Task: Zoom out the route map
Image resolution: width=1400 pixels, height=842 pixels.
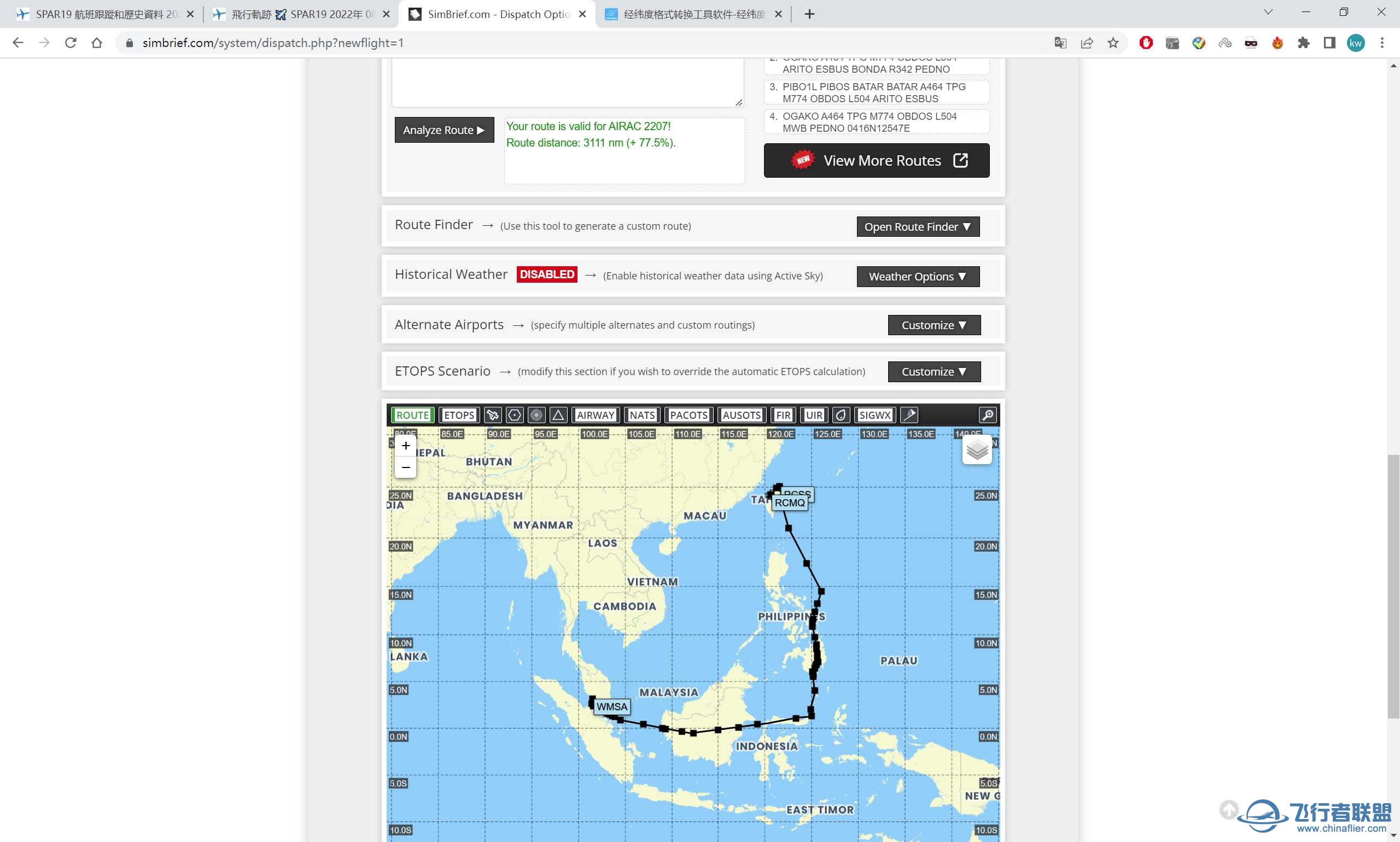Action: tap(406, 467)
